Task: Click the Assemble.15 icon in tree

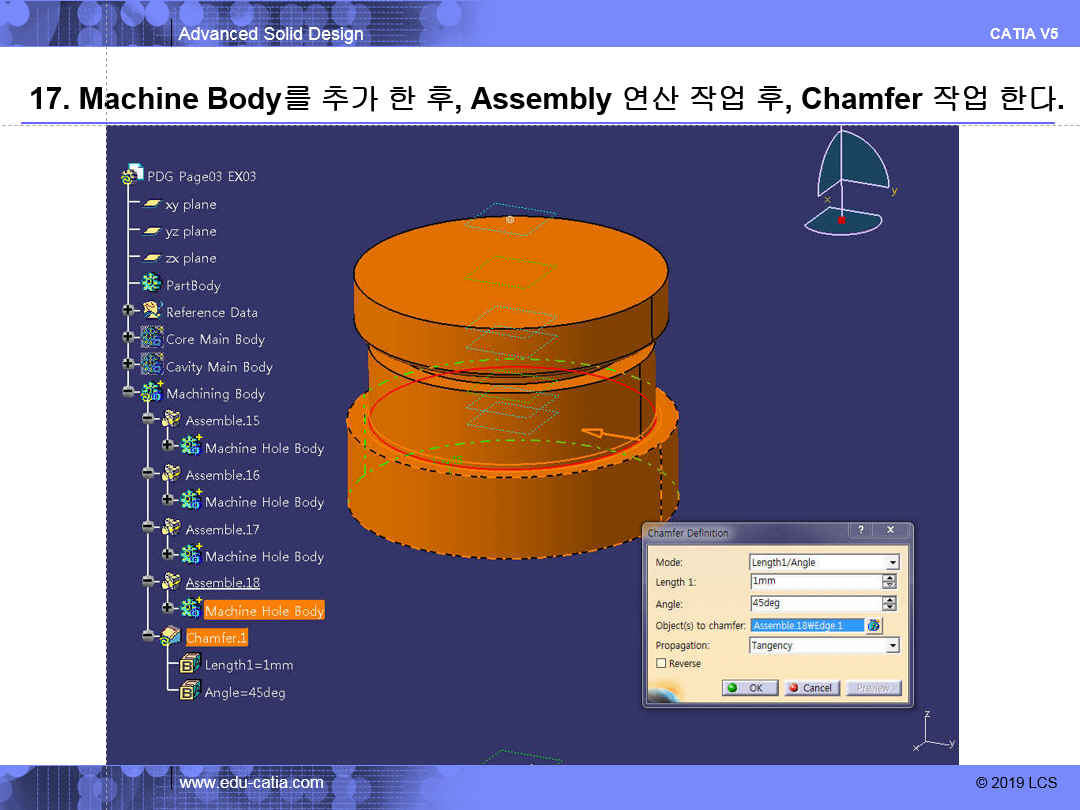Action: (171, 420)
